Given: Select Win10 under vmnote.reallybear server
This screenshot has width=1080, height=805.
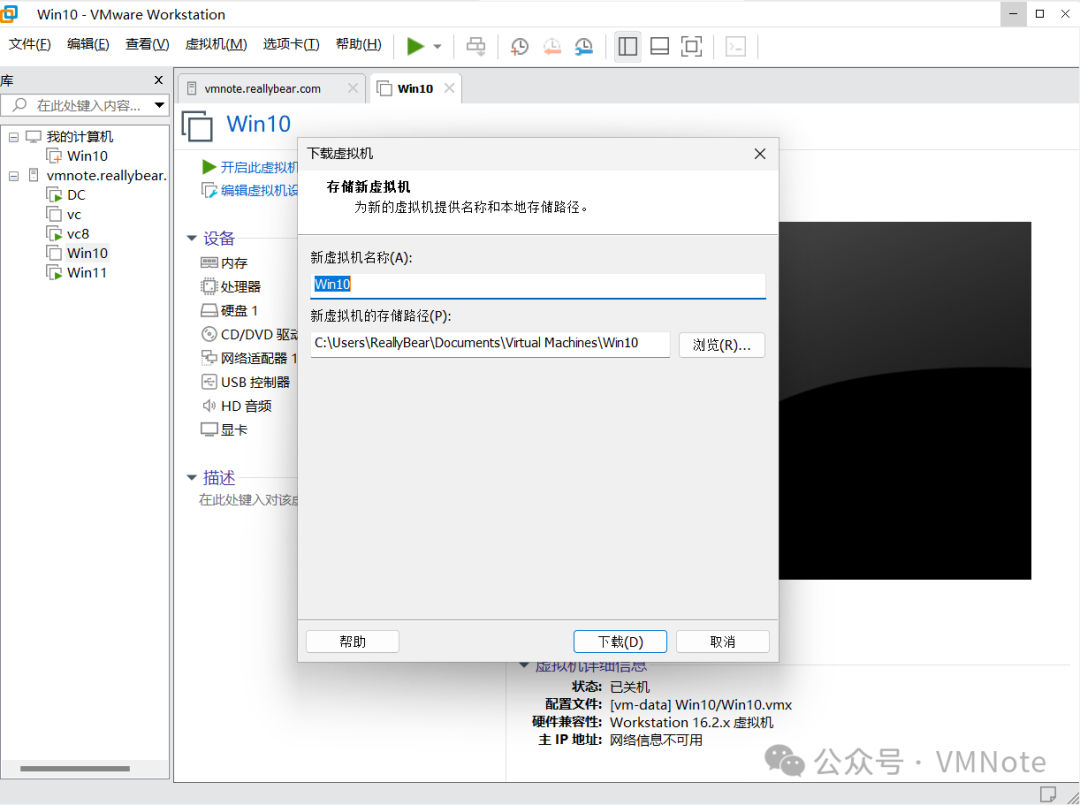Looking at the screenshot, I should point(87,253).
